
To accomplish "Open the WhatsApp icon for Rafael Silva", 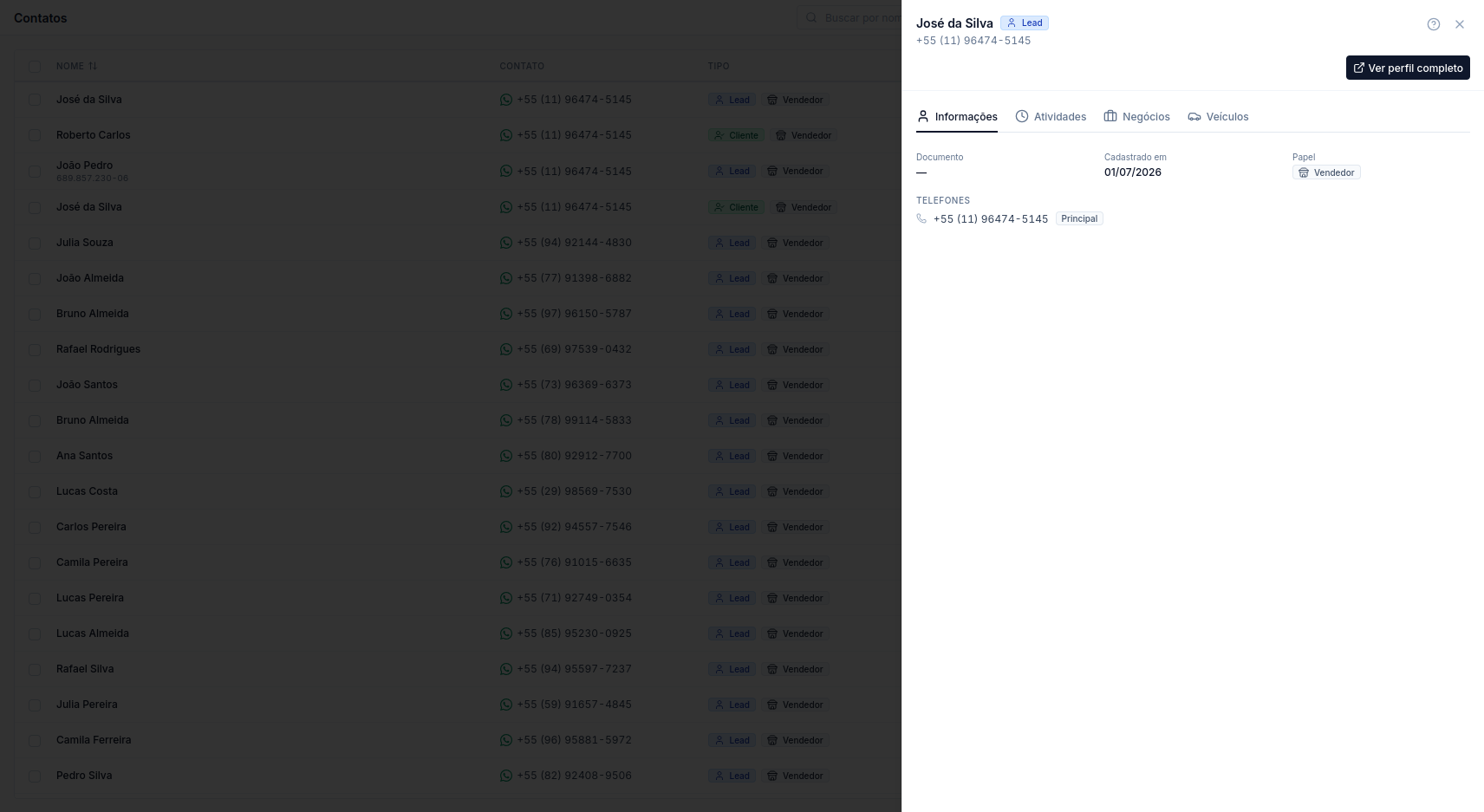I will tap(506, 669).
